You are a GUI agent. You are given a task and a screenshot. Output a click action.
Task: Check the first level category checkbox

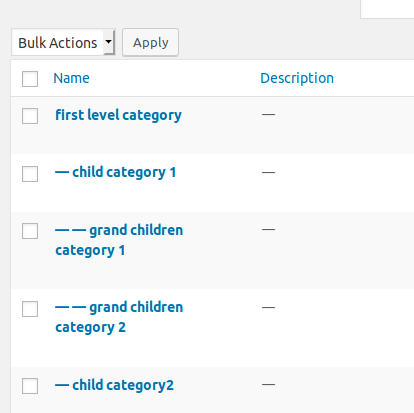pyautogui.click(x=30, y=116)
